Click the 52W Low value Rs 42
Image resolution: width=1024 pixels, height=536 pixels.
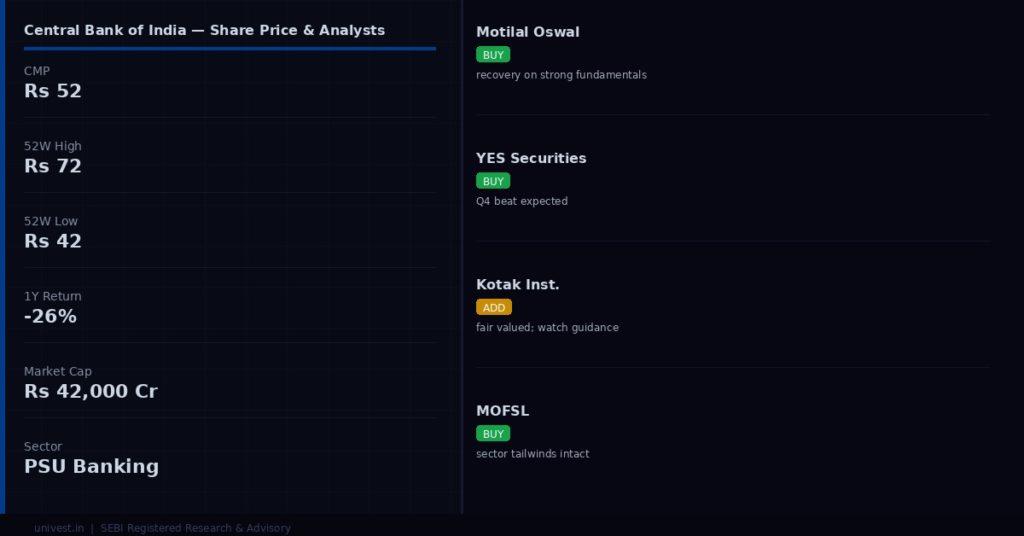coord(53,241)
